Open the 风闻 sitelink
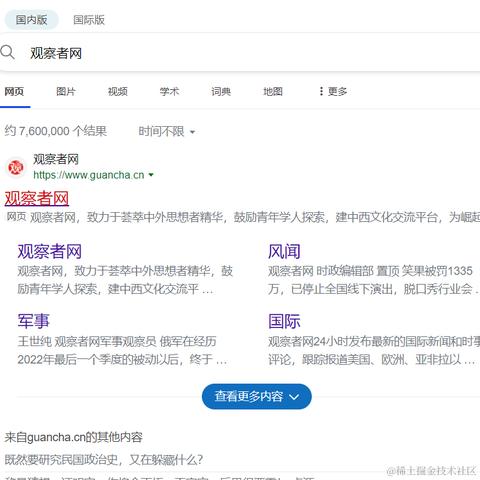This screenshot has width=480, height=480. click(x=284, y=251)
